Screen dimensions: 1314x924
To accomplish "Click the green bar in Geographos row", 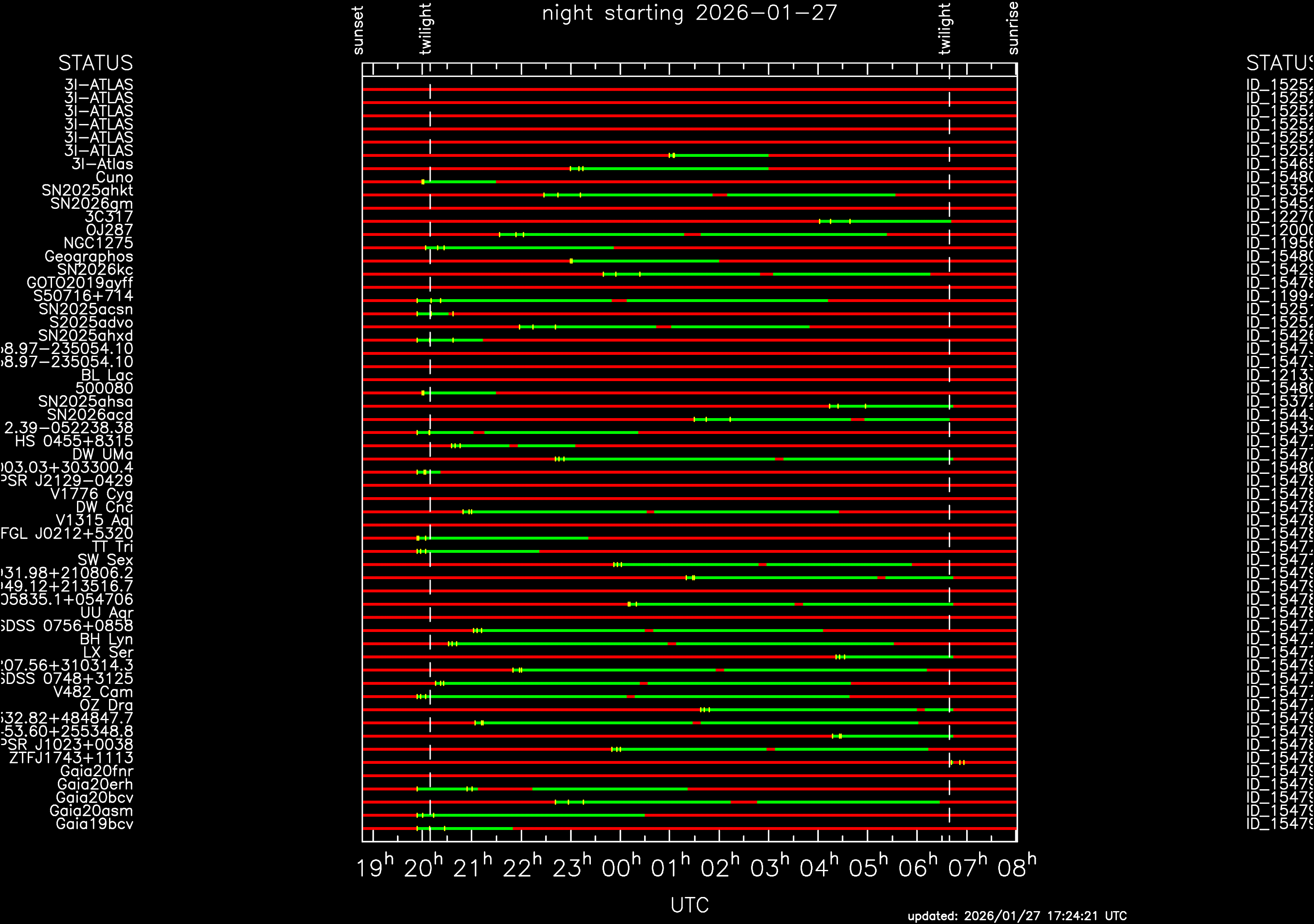I will [645, 261].
